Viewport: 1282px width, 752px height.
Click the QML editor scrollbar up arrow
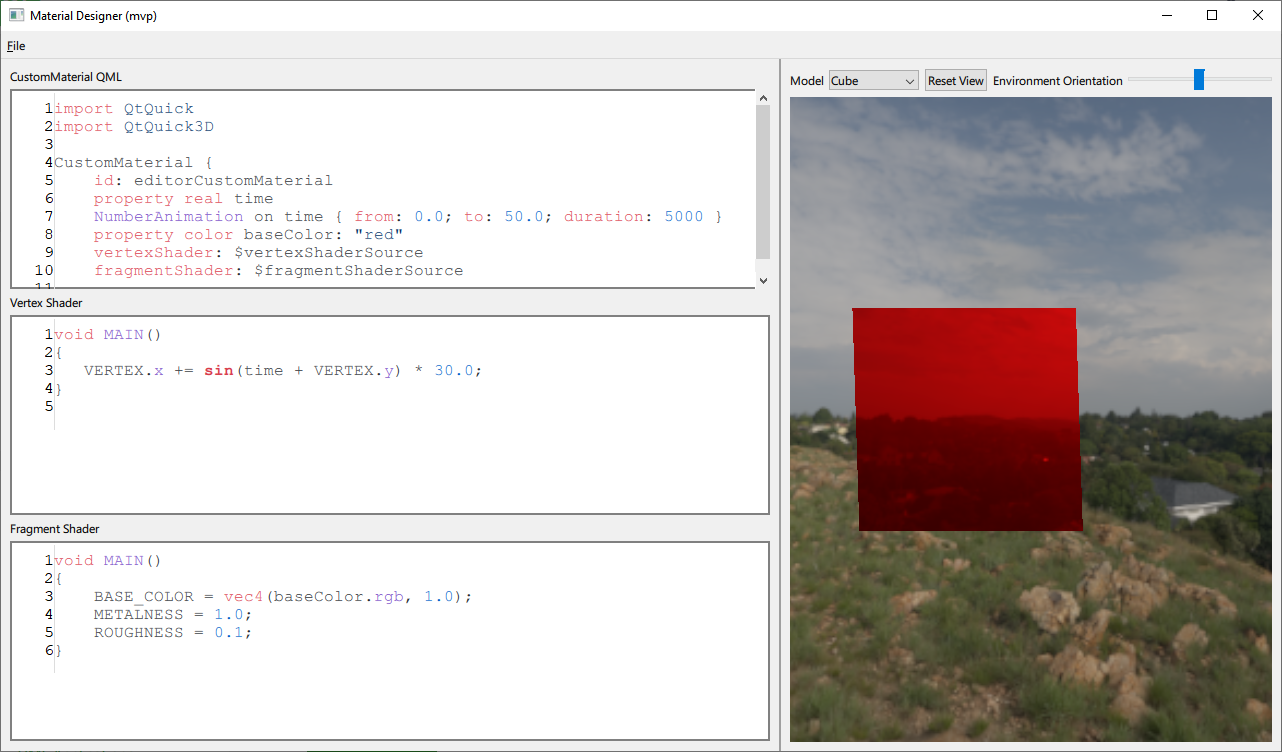click(763, 98)
